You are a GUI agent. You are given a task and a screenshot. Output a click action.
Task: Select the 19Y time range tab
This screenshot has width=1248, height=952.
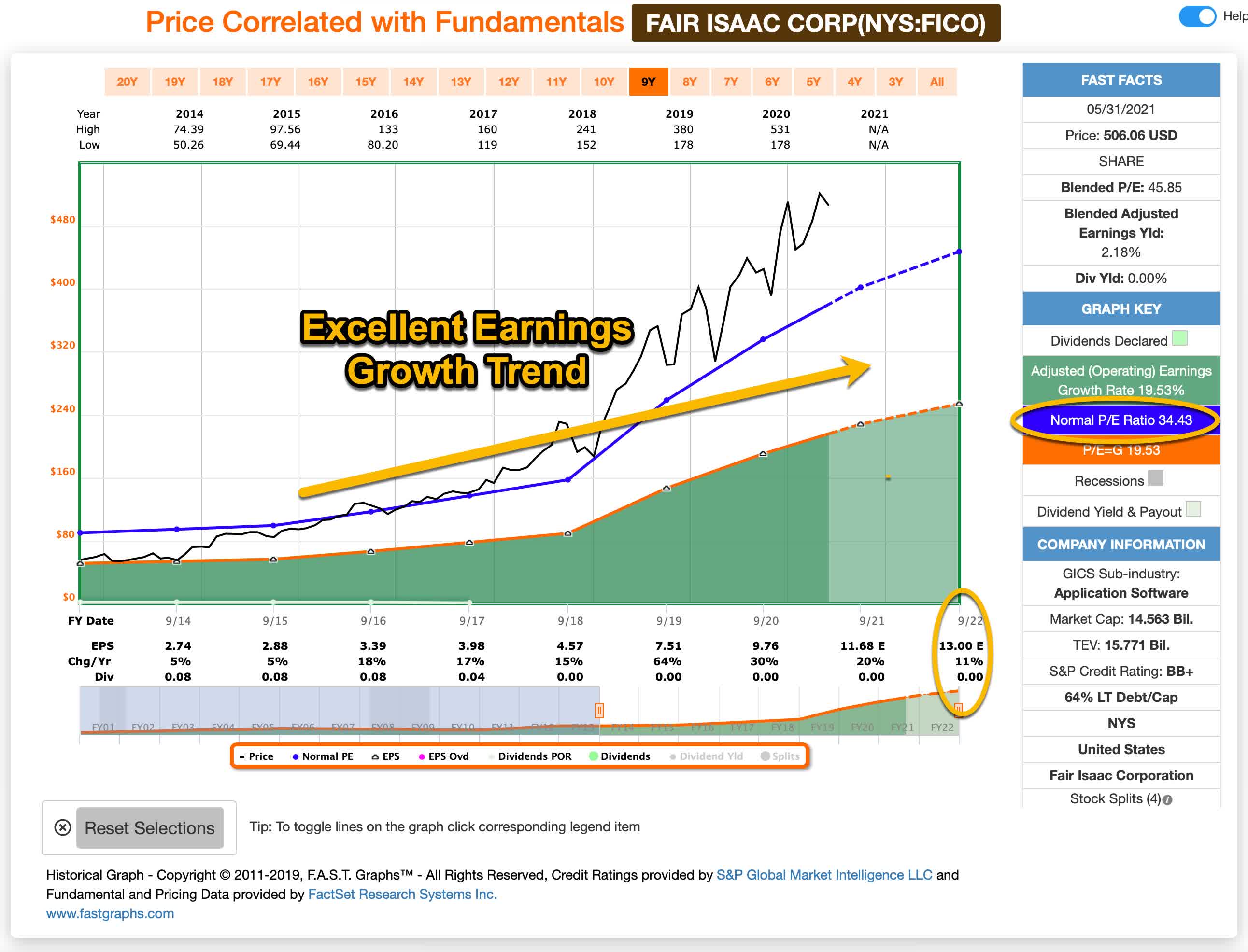click(x=174, y=82)
